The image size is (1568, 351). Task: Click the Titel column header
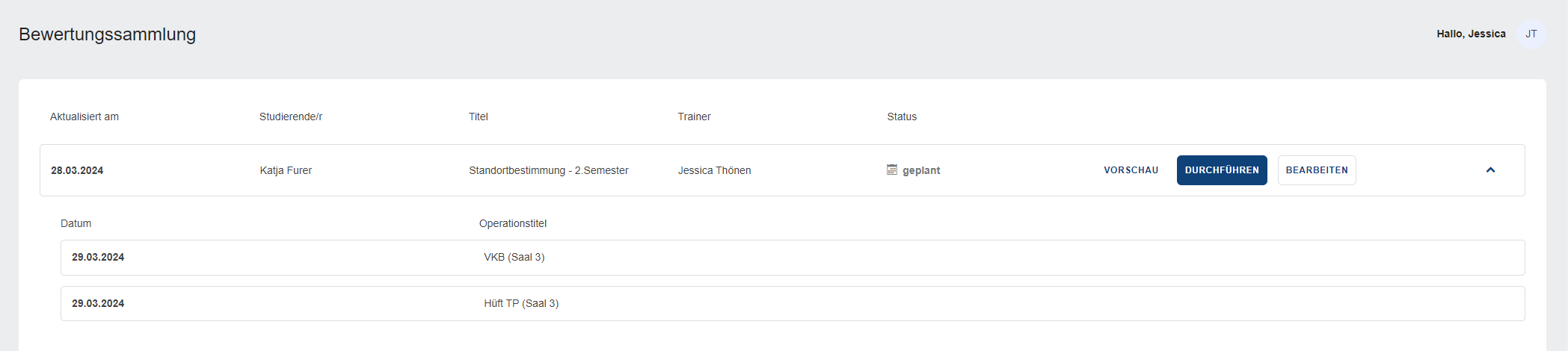point(479,117)
